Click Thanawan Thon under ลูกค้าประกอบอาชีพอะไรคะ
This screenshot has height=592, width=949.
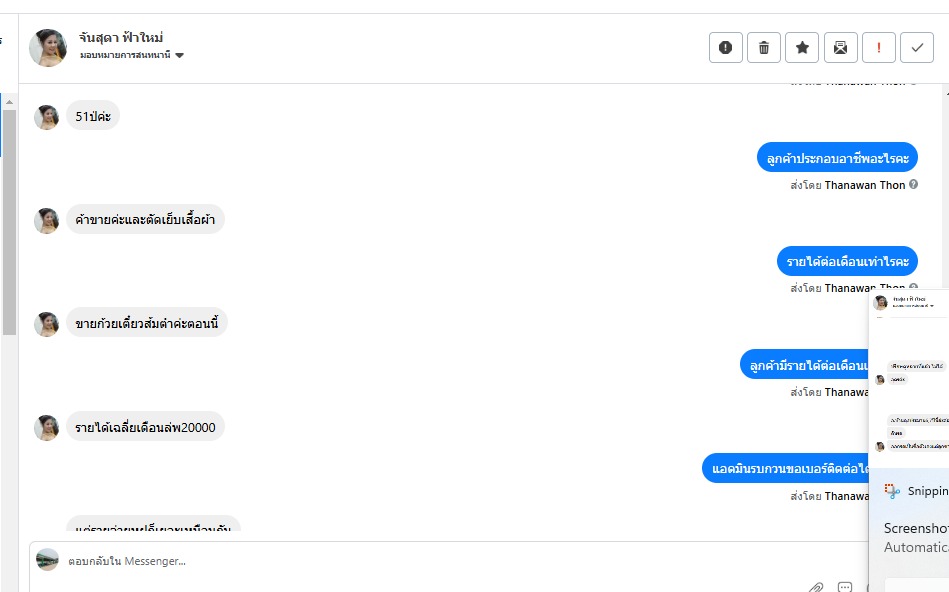(x=864, y=185)
